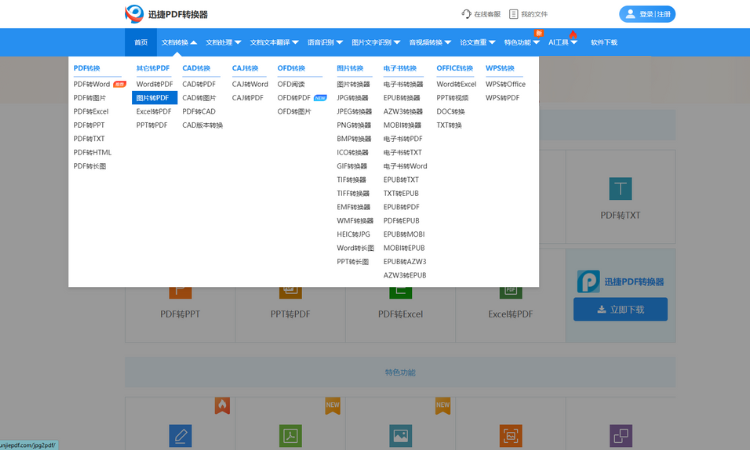Collapse the 文档转换 dropdown menu
This screenshot has height=450, width=750.
point(180,43)
